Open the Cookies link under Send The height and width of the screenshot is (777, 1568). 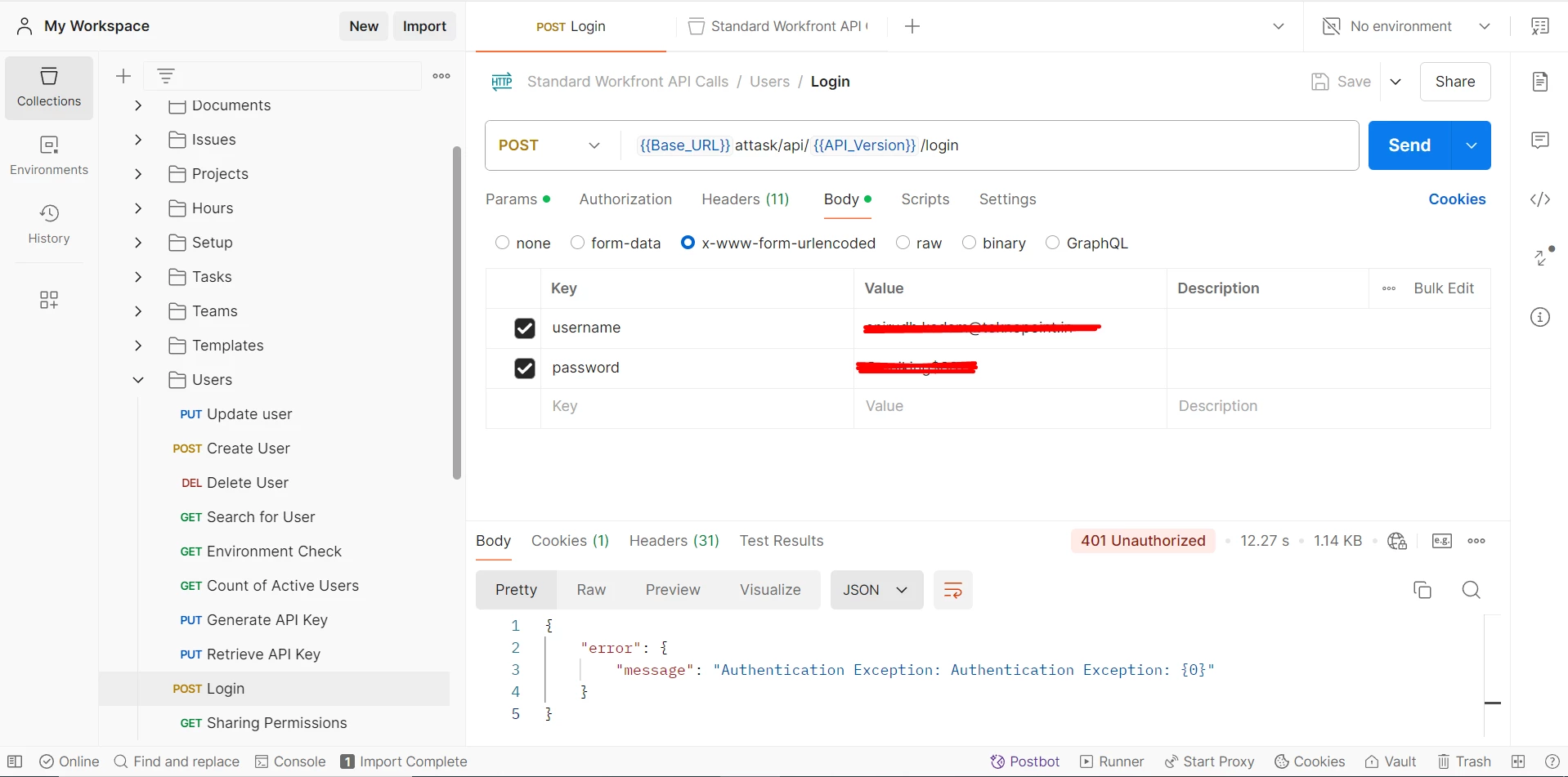coord(1457,199)
